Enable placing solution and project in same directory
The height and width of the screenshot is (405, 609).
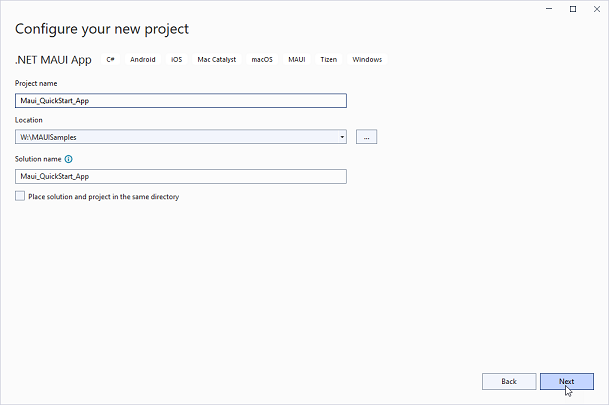[20, 197]
